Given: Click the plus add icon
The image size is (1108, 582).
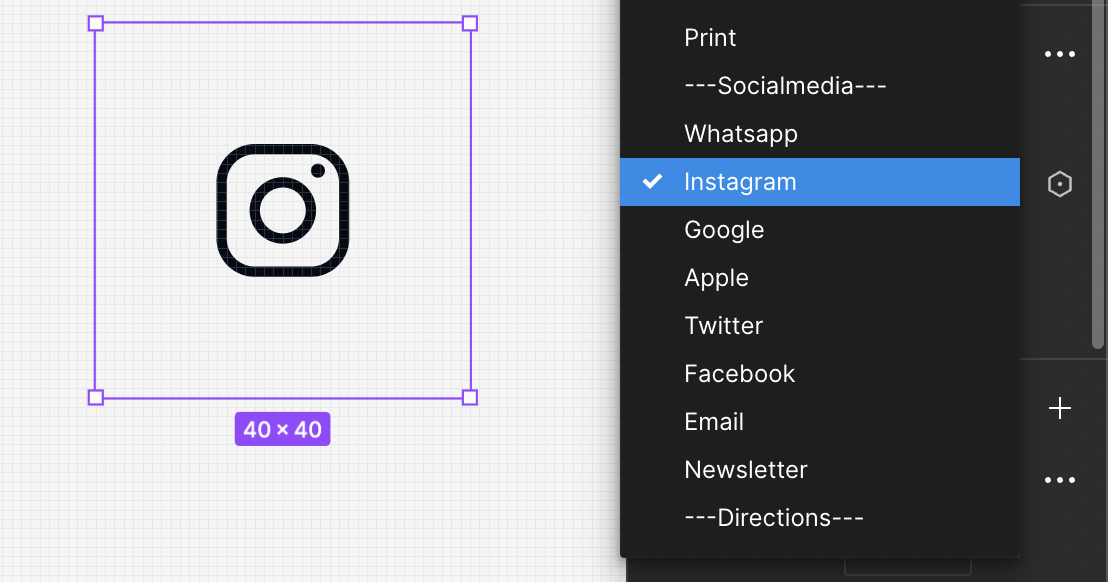Looking at the screenshot, I should 1059,408.
